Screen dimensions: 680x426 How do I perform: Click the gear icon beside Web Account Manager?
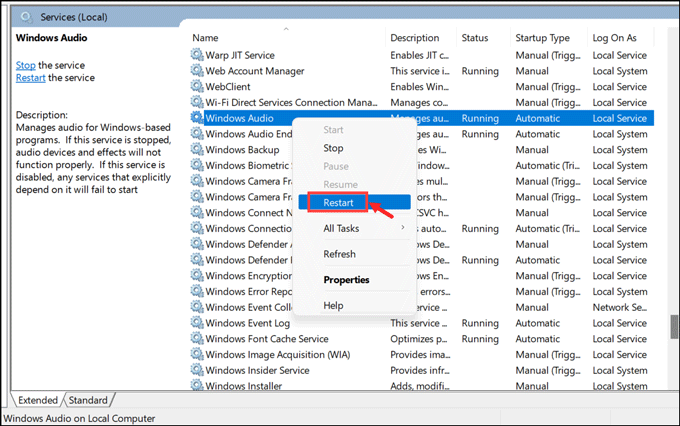click(x=197, y=70)
